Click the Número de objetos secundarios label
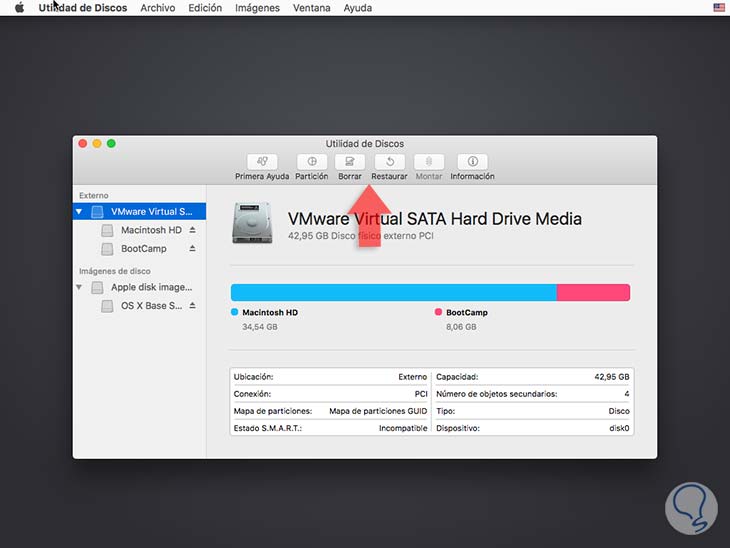Viewport: 730px width, 548px height. pos(497,394)
